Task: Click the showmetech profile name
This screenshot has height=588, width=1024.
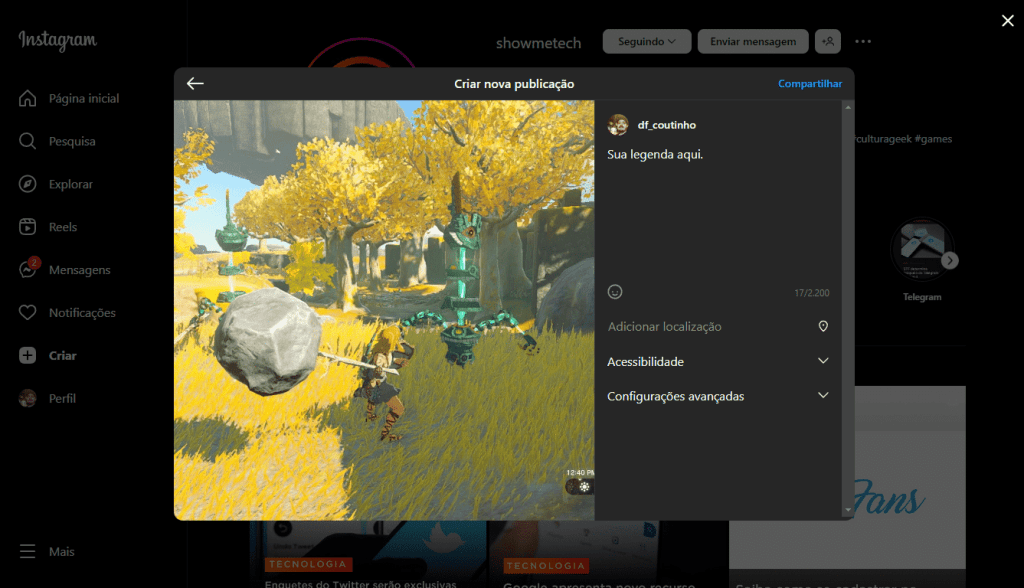Action: 538,43
